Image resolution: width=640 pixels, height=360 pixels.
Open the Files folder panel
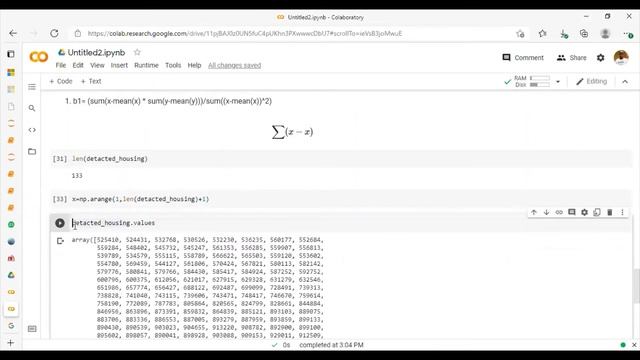pyautogui.click(x=32, y=151)
